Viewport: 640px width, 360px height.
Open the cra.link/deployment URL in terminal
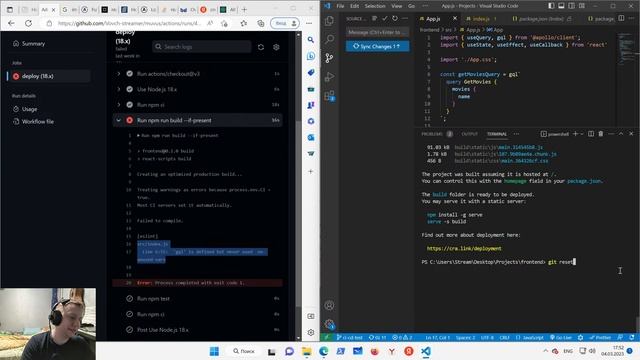pyautogui.click(x=464, y=249)
